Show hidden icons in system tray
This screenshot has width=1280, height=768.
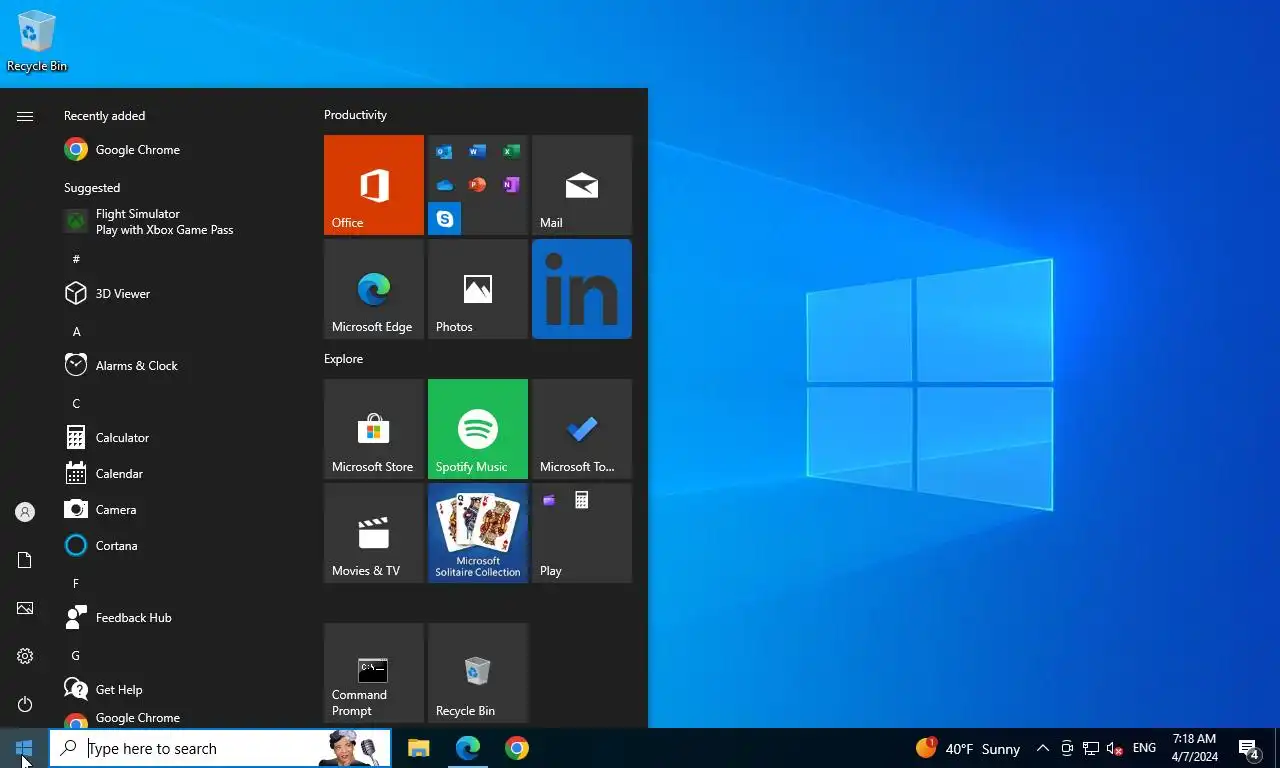tap(1042, 748)
